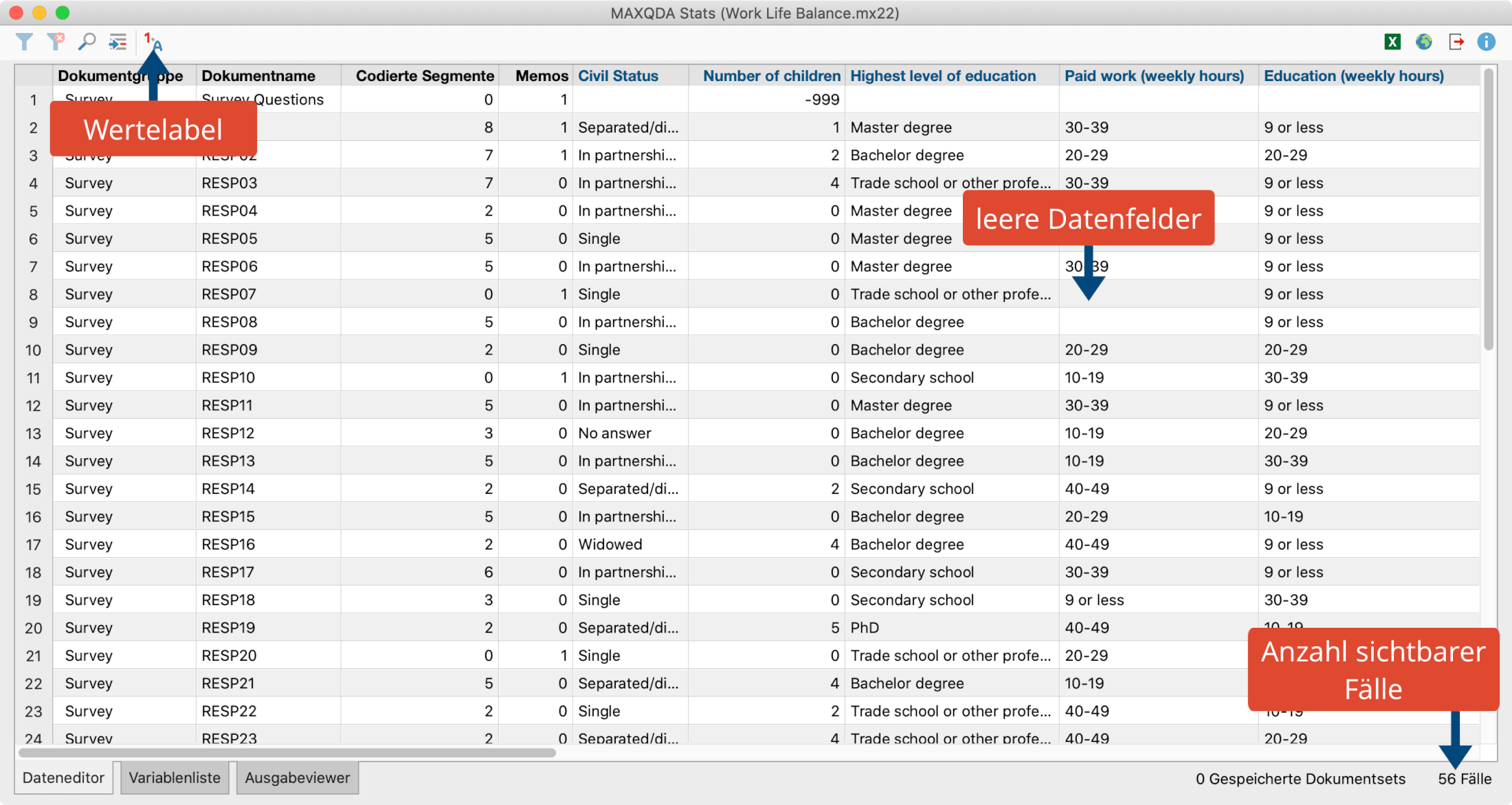Open the filter funnel tool

(24, 42)
